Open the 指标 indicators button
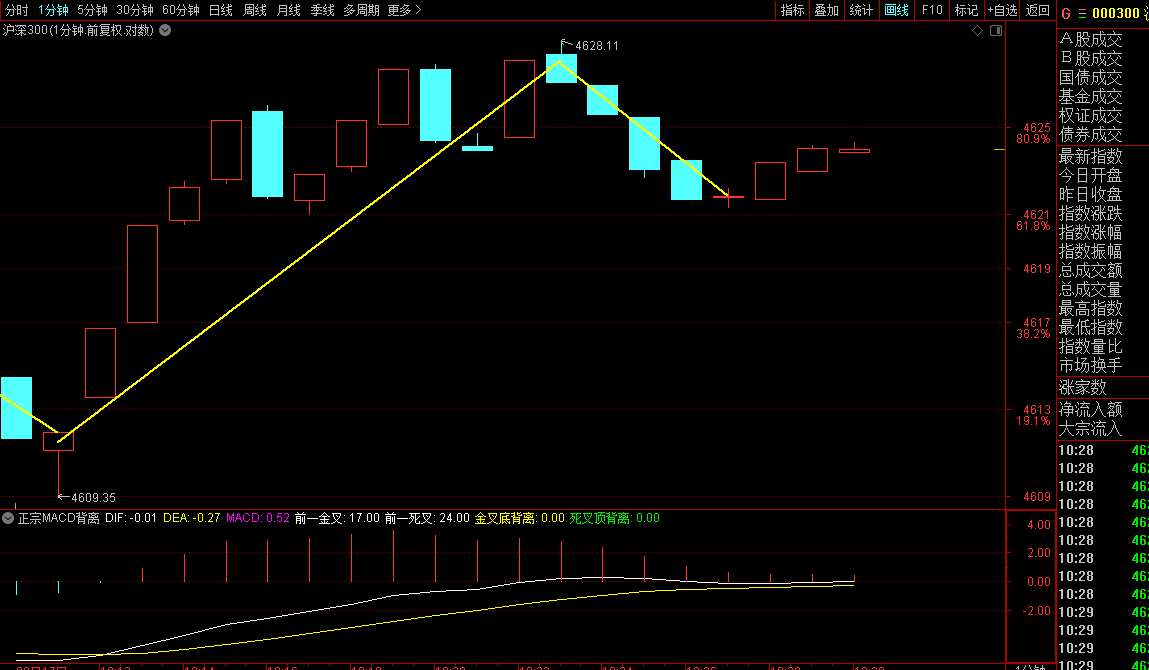Image resolution: width=1149 pixels, height=670 pixels. point(792,10)
